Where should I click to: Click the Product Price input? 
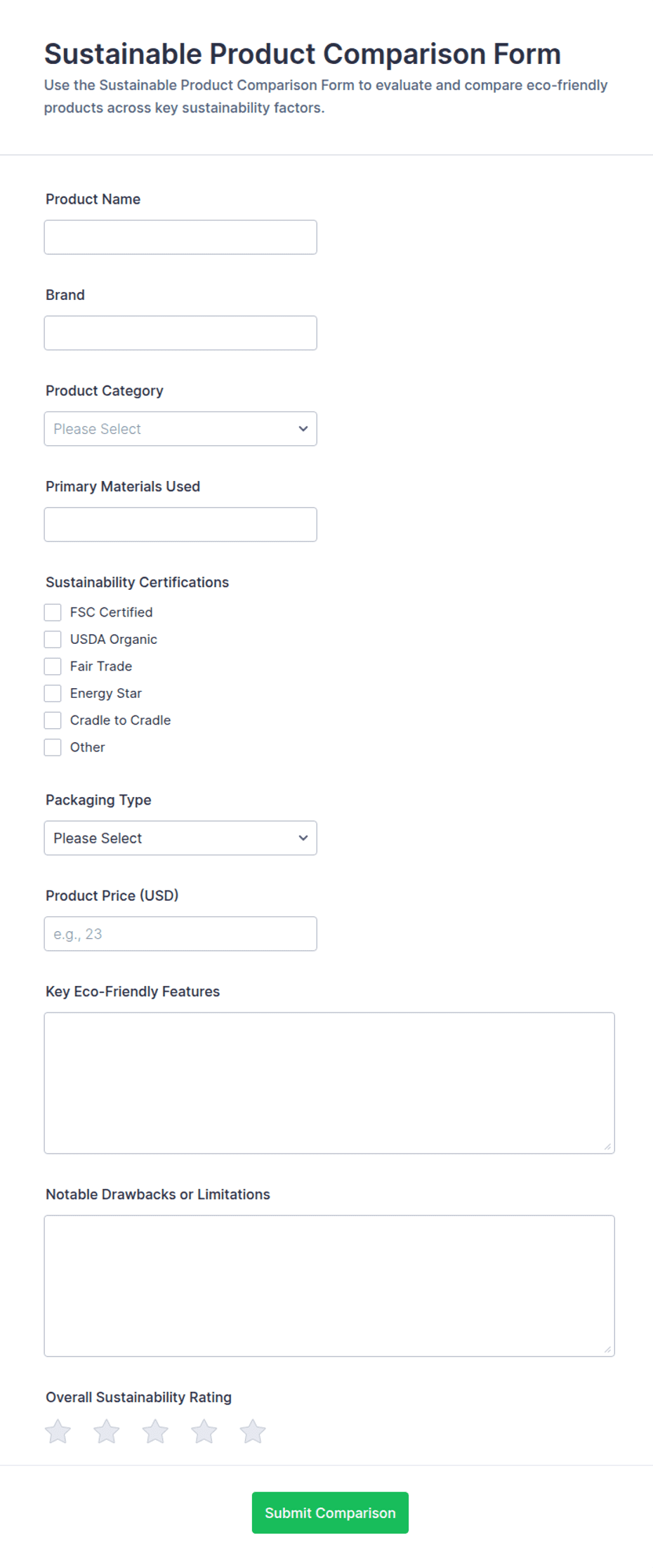pos(180,934)
